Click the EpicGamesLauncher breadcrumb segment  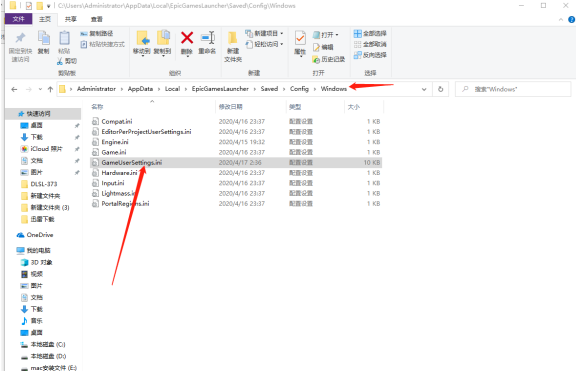(x=220, y=89)
